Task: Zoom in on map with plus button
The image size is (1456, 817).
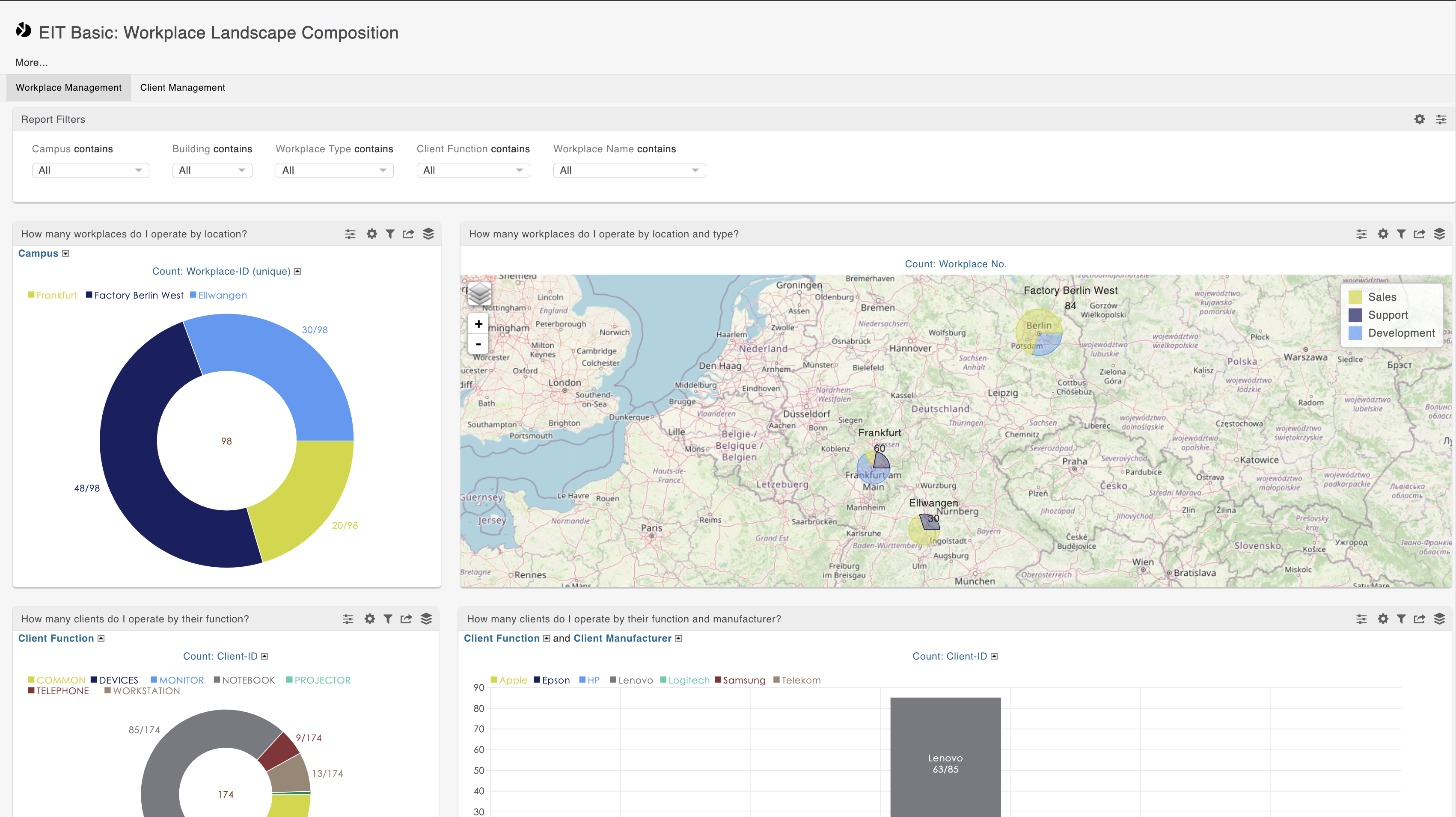Action: [478, 324]
